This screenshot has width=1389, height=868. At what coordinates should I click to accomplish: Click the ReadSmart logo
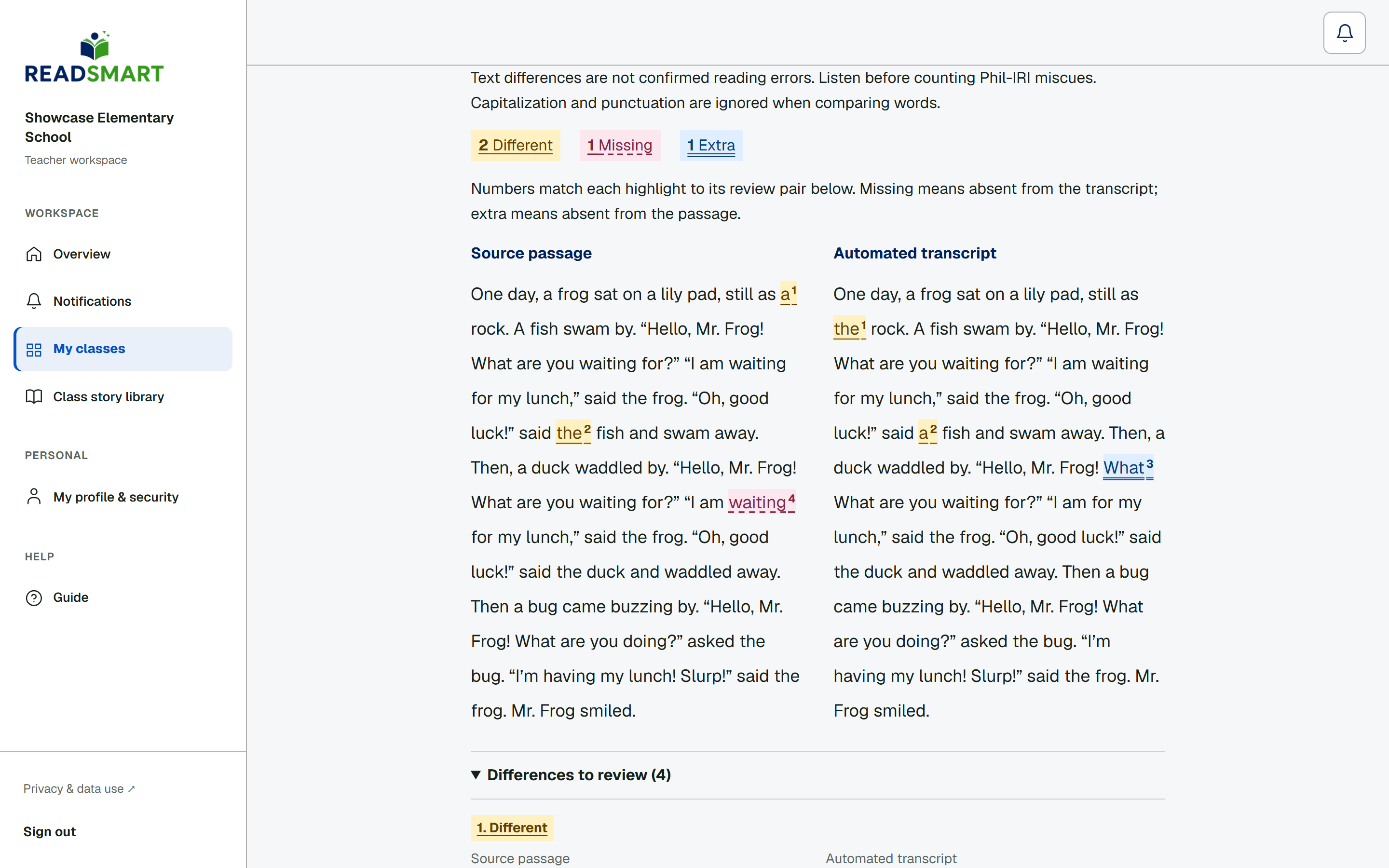(x=95, y=57)
